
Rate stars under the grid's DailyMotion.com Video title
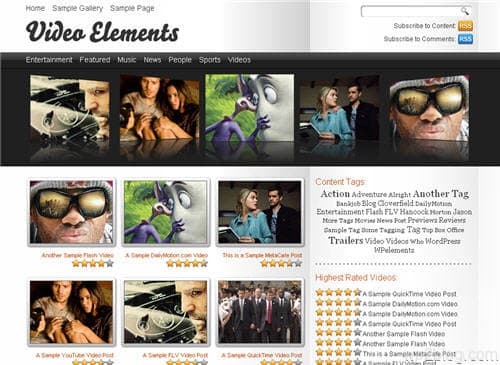pos(187,264)
